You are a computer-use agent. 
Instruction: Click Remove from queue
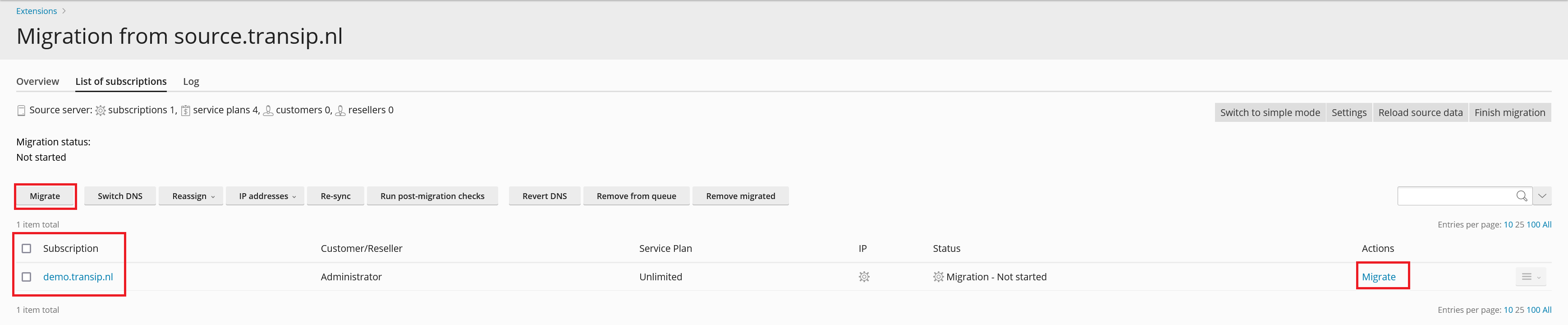[636, 196]
